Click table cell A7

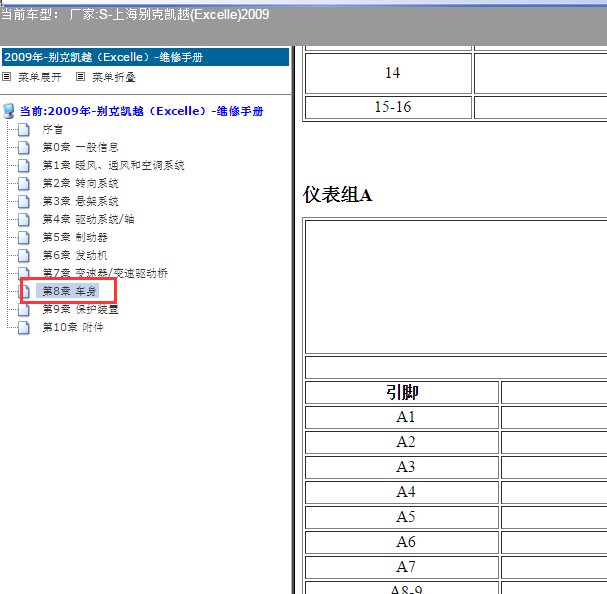402,567
